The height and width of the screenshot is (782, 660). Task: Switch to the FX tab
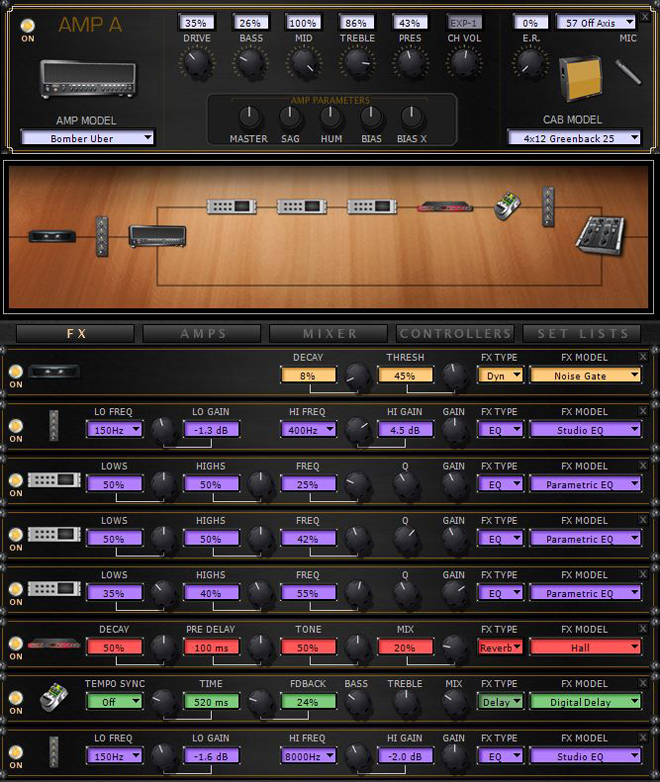coord(75,334)
